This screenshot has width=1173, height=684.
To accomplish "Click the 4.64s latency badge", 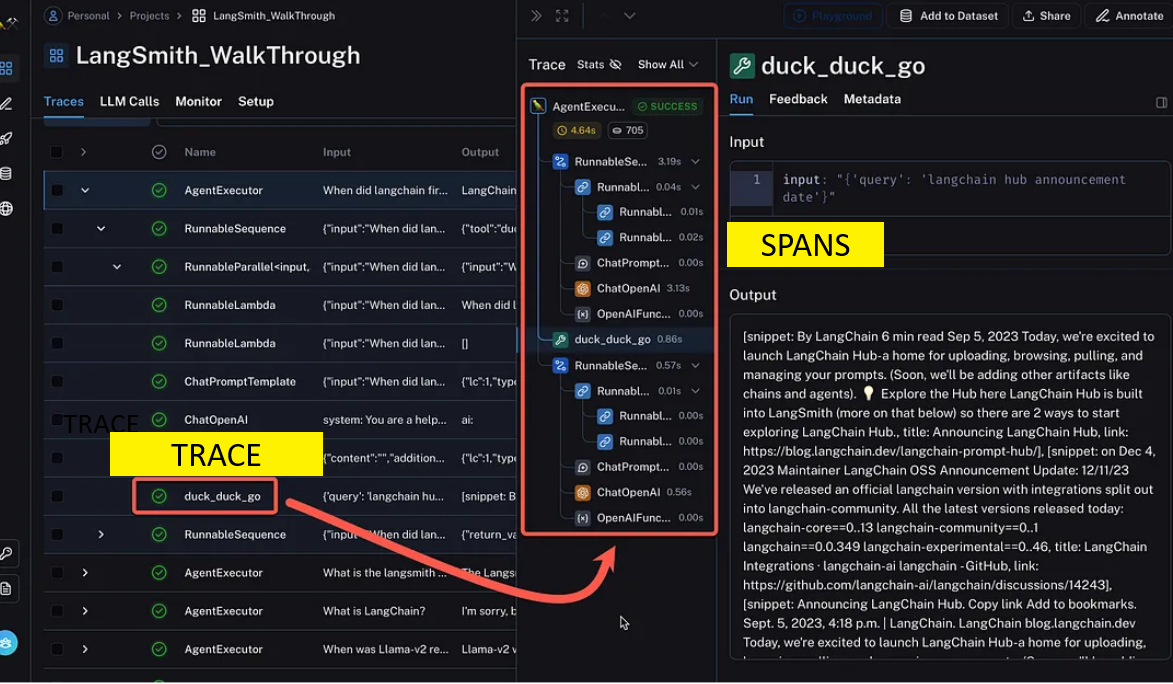I will pyautogui.click(x=576, y=130).
